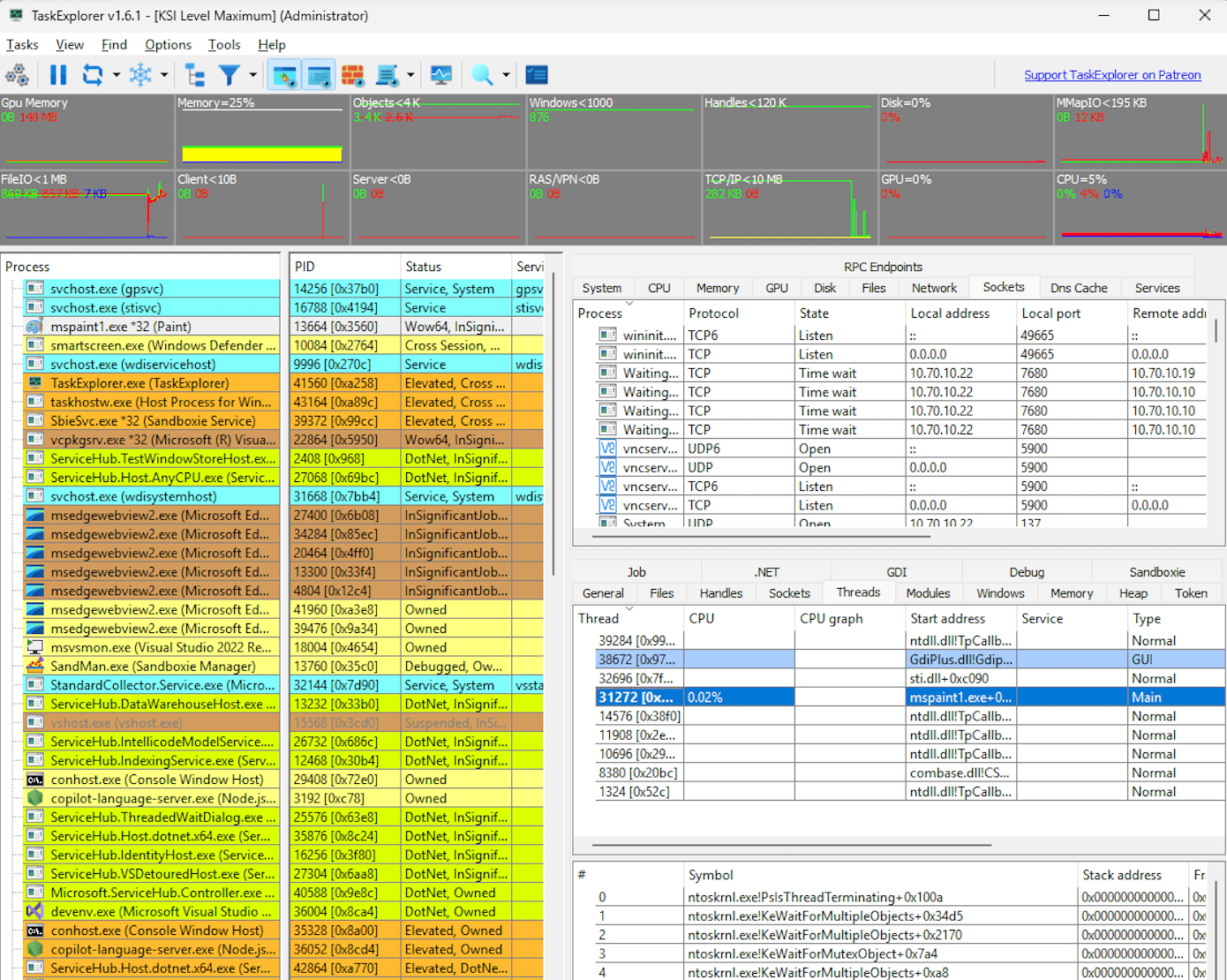Click the snowflake freeze icon

pyautogui.click(x=140, y=75)
